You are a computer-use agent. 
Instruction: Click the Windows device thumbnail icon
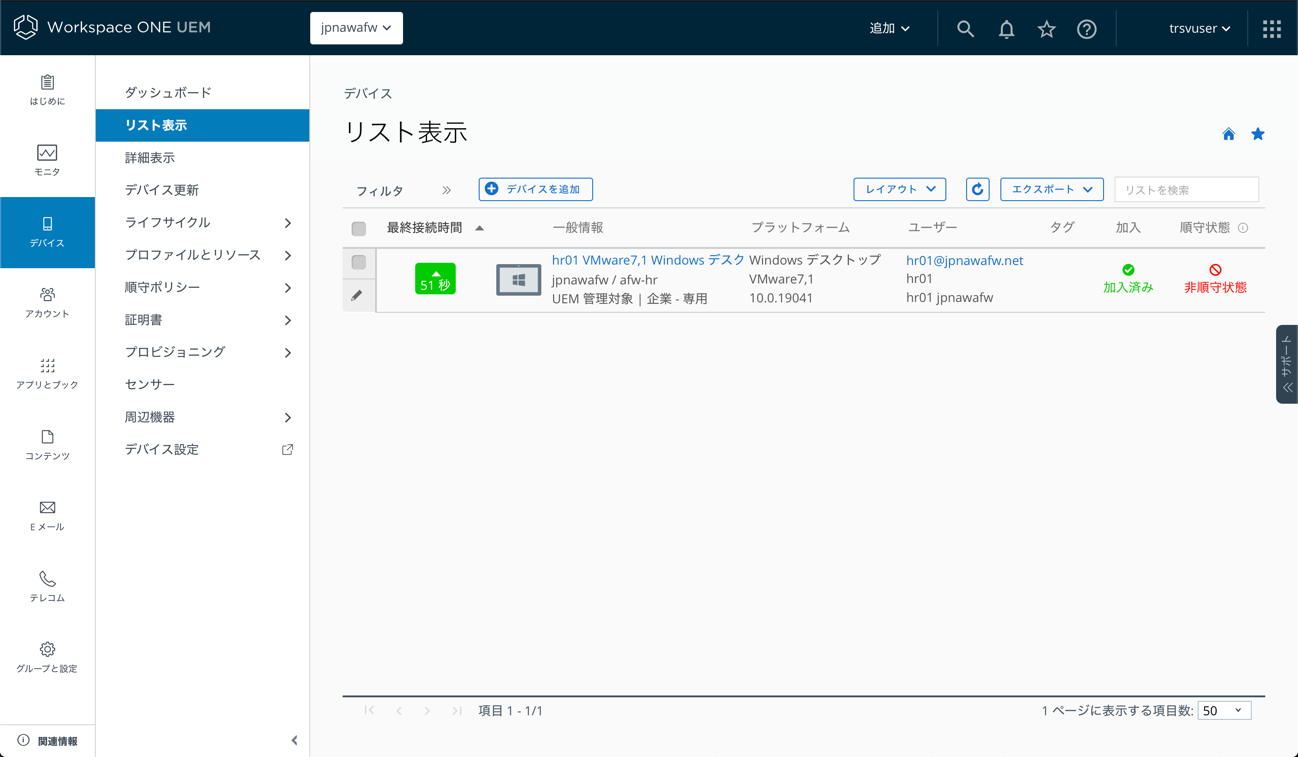pyautogui.click(x=518, y=280)
